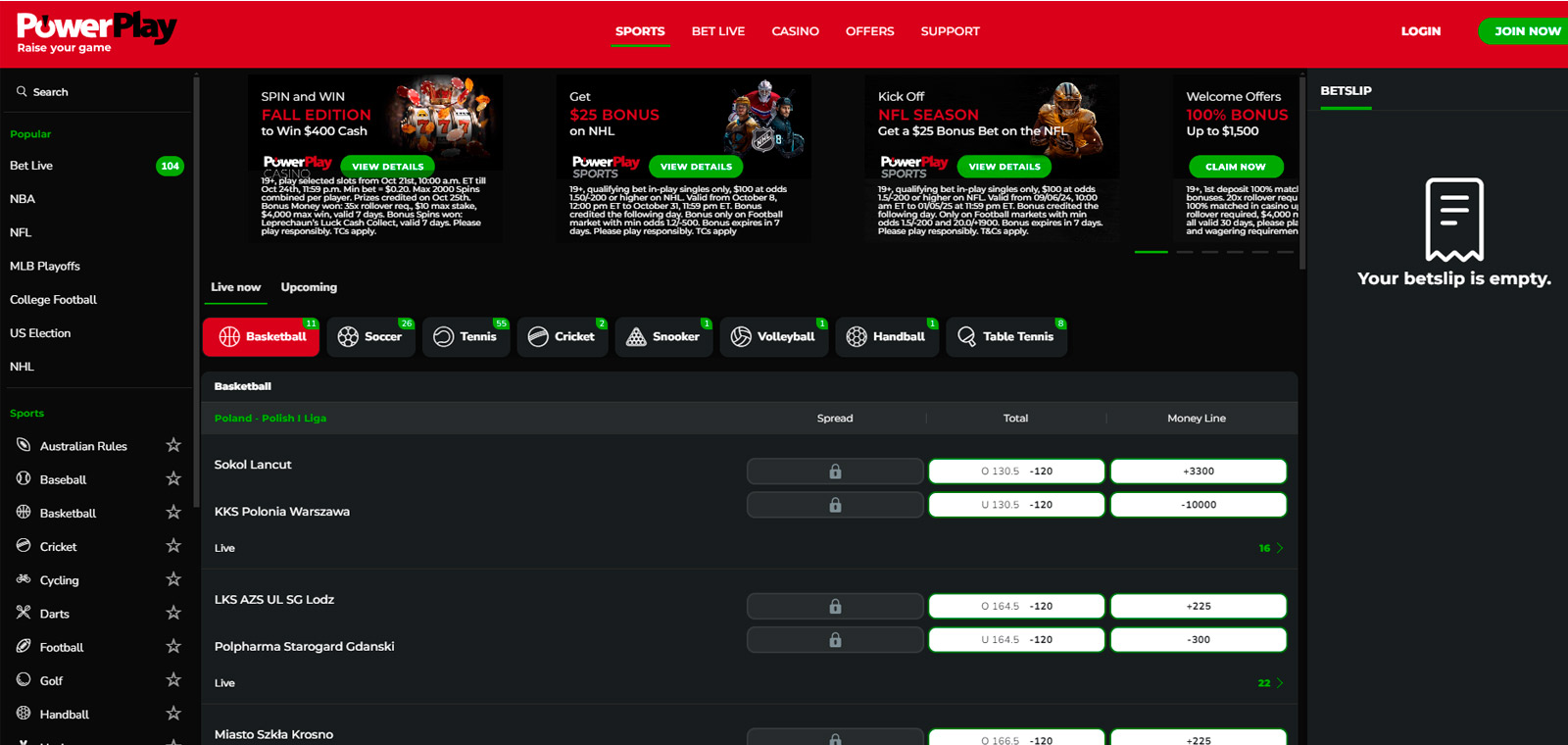Viewport: 1568px width, 745px height.
Task: Click locked spread icon for Sokol Lancut
Action: pos(835,472)
